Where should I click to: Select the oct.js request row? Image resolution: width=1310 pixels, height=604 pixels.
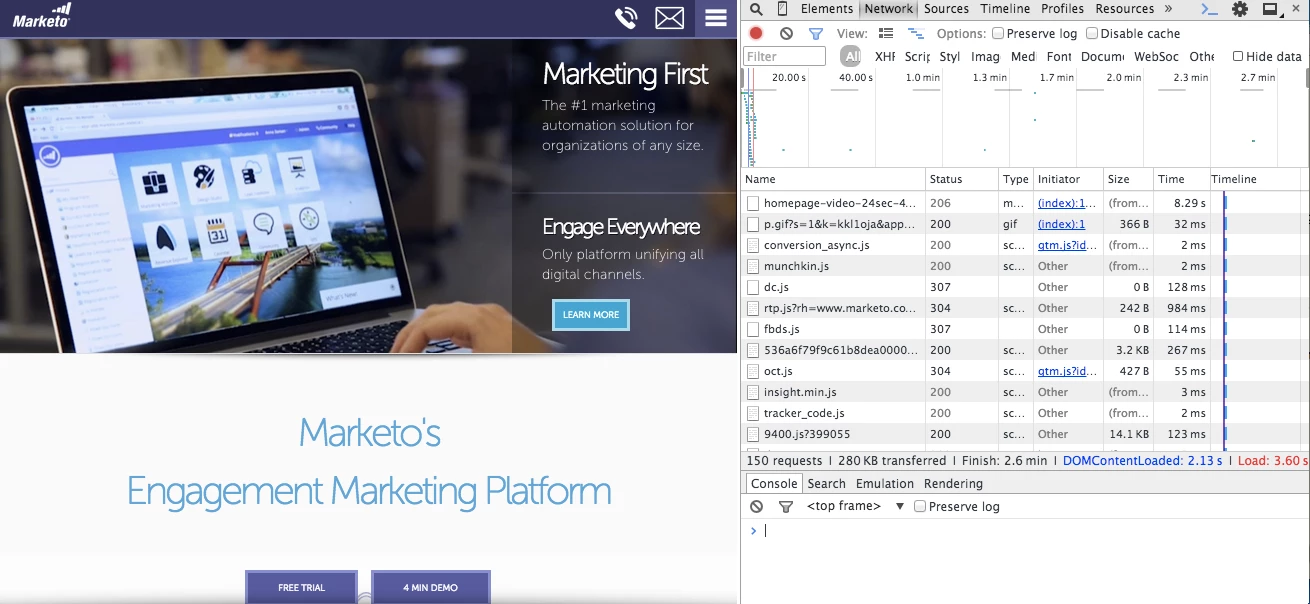point(1025,371)
